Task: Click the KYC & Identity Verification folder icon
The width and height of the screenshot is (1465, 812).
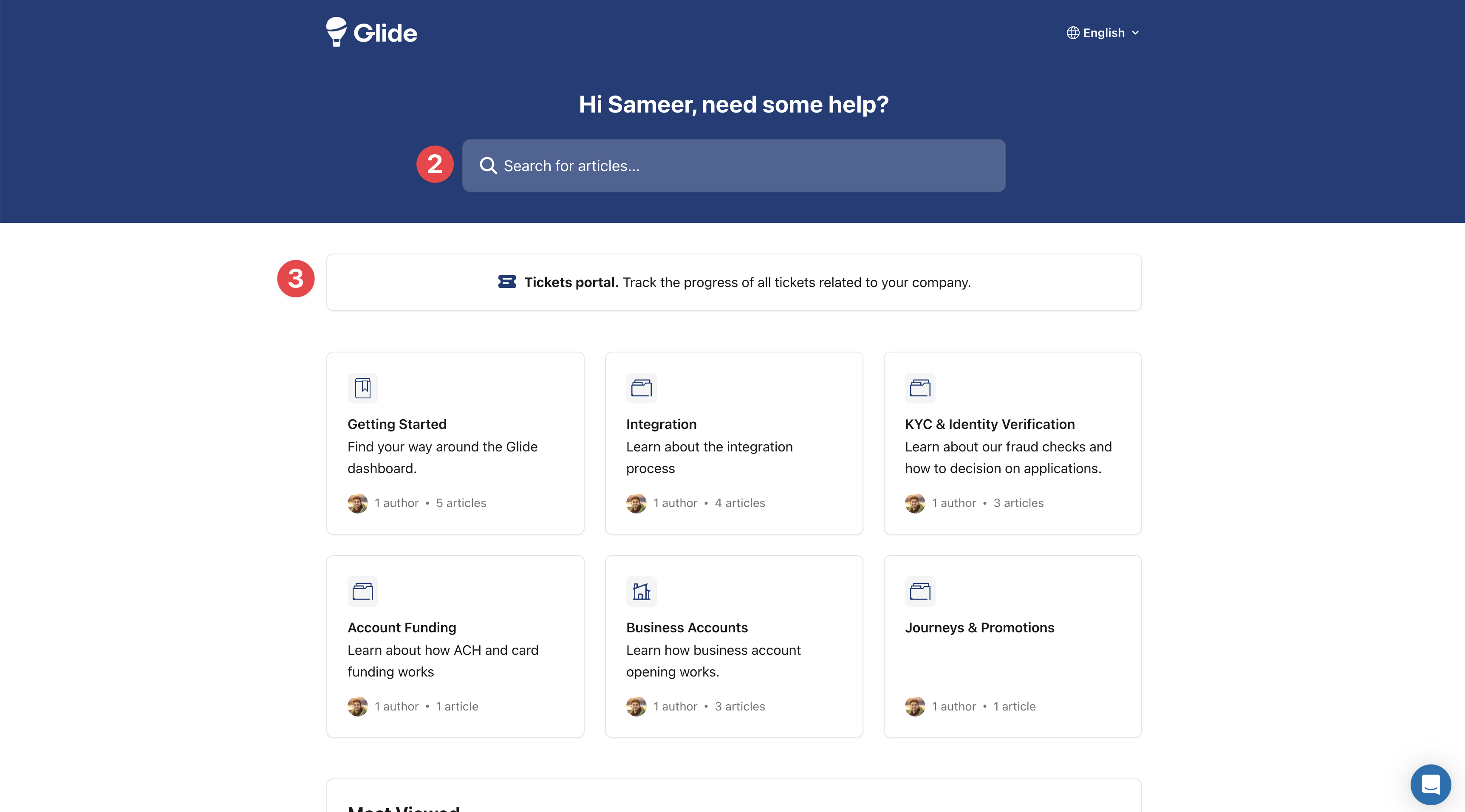Action: (x=919, y=388)
